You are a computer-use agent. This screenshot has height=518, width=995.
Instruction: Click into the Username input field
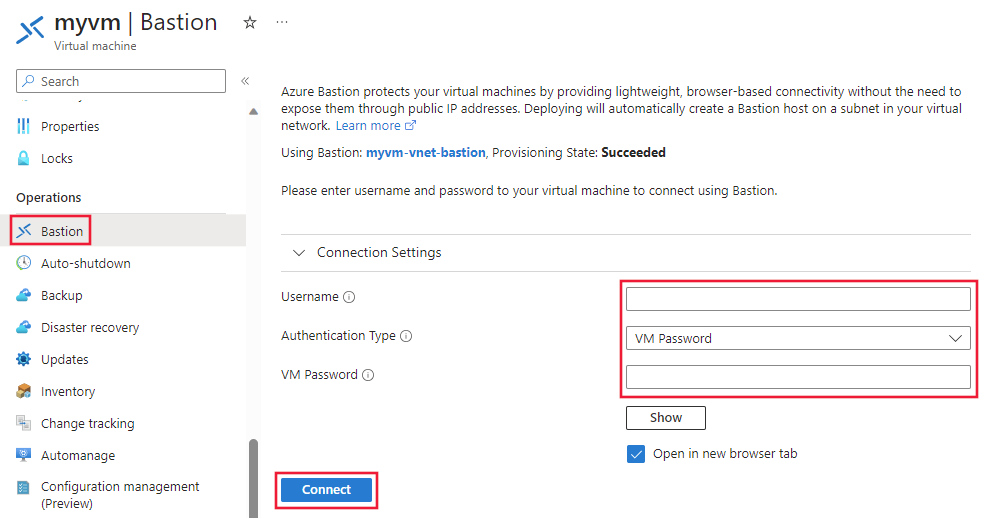(798, 299)
